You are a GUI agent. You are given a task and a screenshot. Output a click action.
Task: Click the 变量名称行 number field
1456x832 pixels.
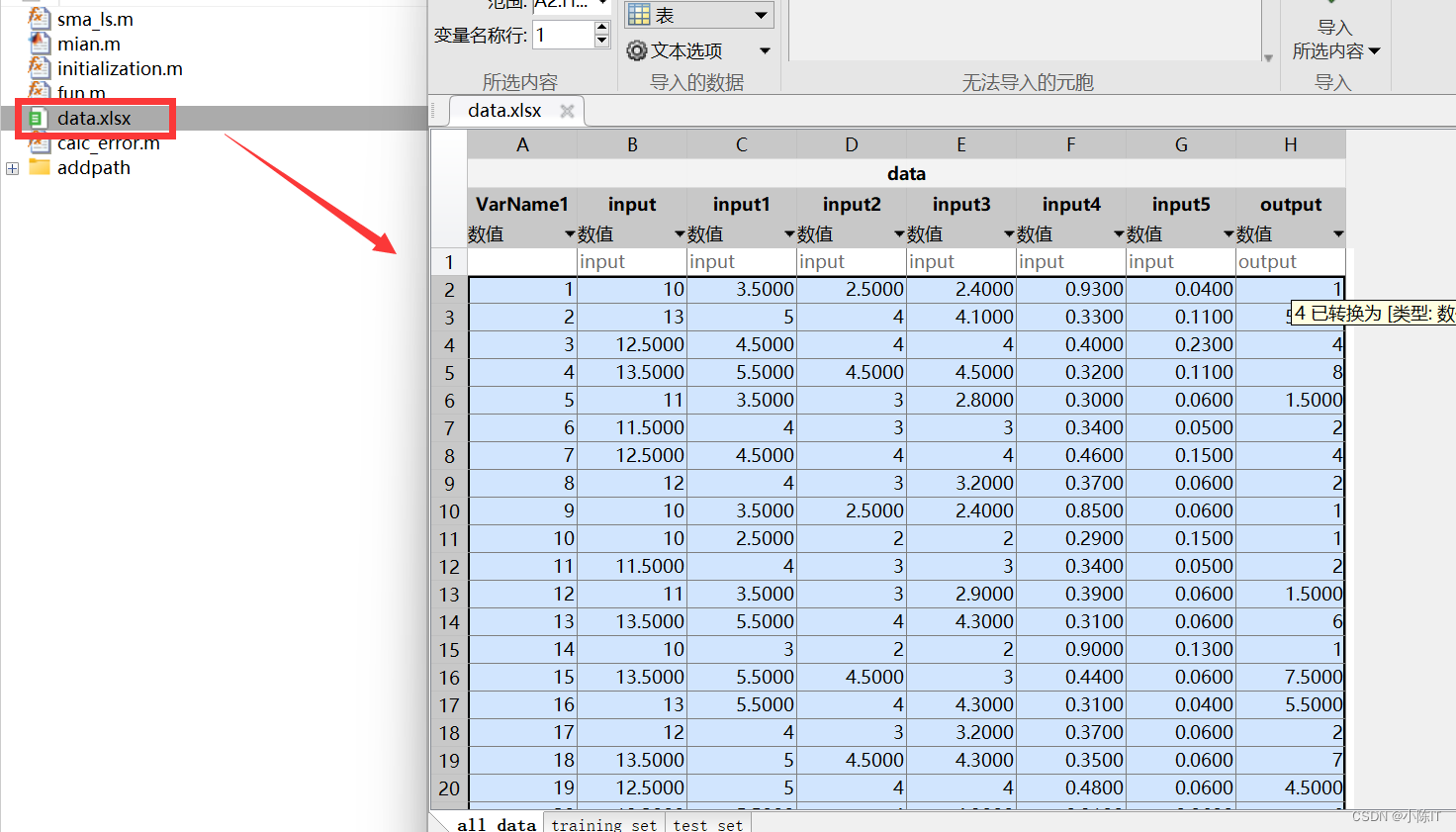[x=564, y=35]
